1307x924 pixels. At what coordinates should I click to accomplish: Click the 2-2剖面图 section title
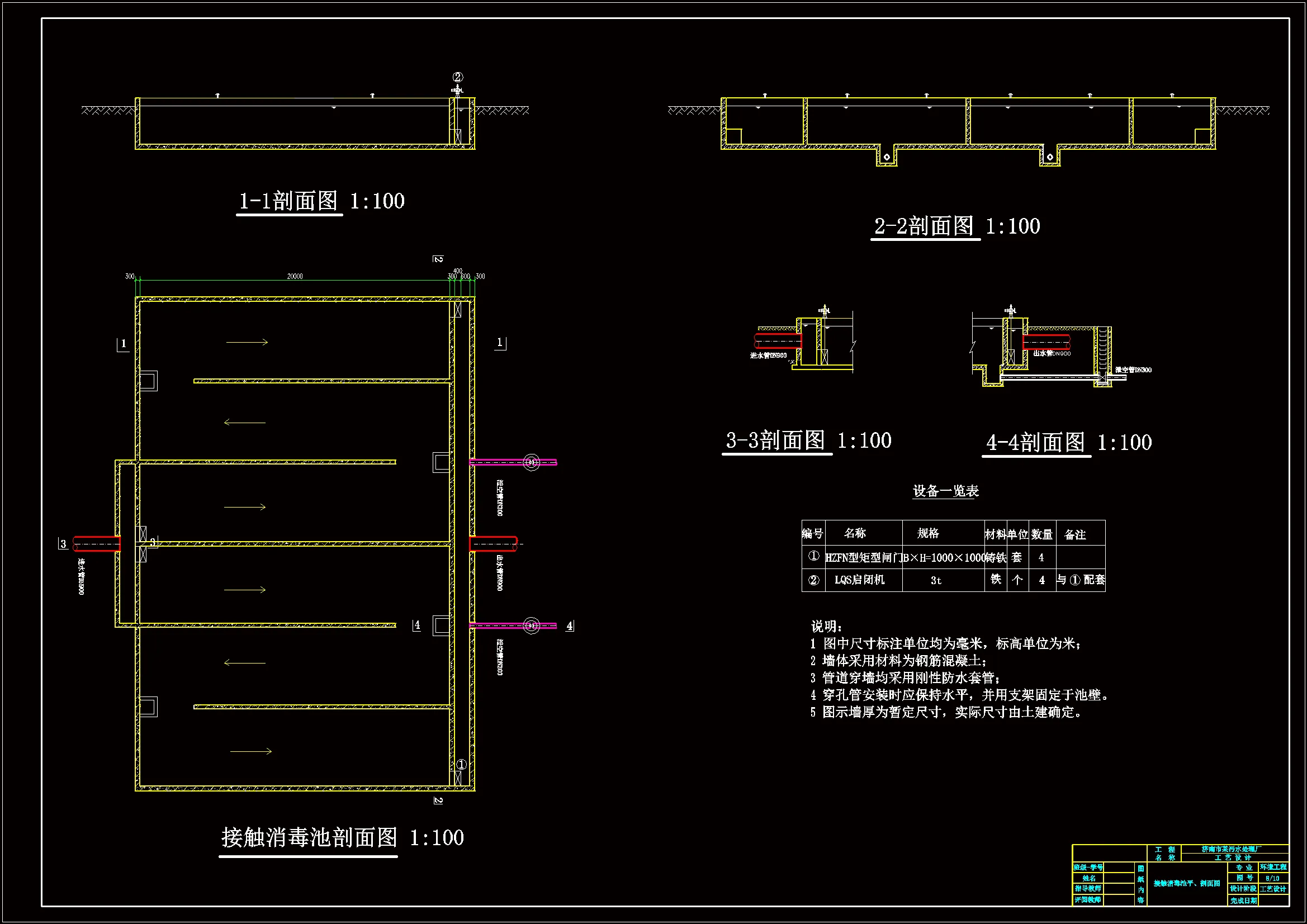tap(924, 226)
